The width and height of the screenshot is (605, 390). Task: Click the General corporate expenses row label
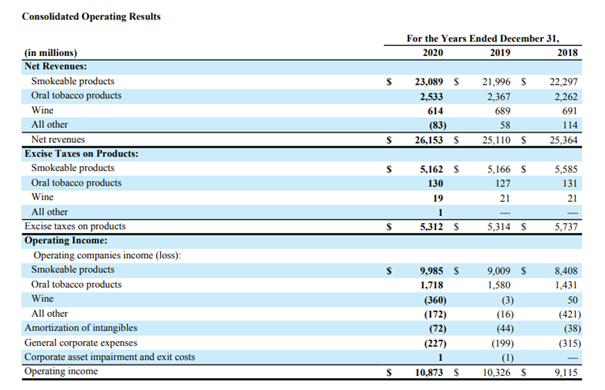(x=81, y=343)
